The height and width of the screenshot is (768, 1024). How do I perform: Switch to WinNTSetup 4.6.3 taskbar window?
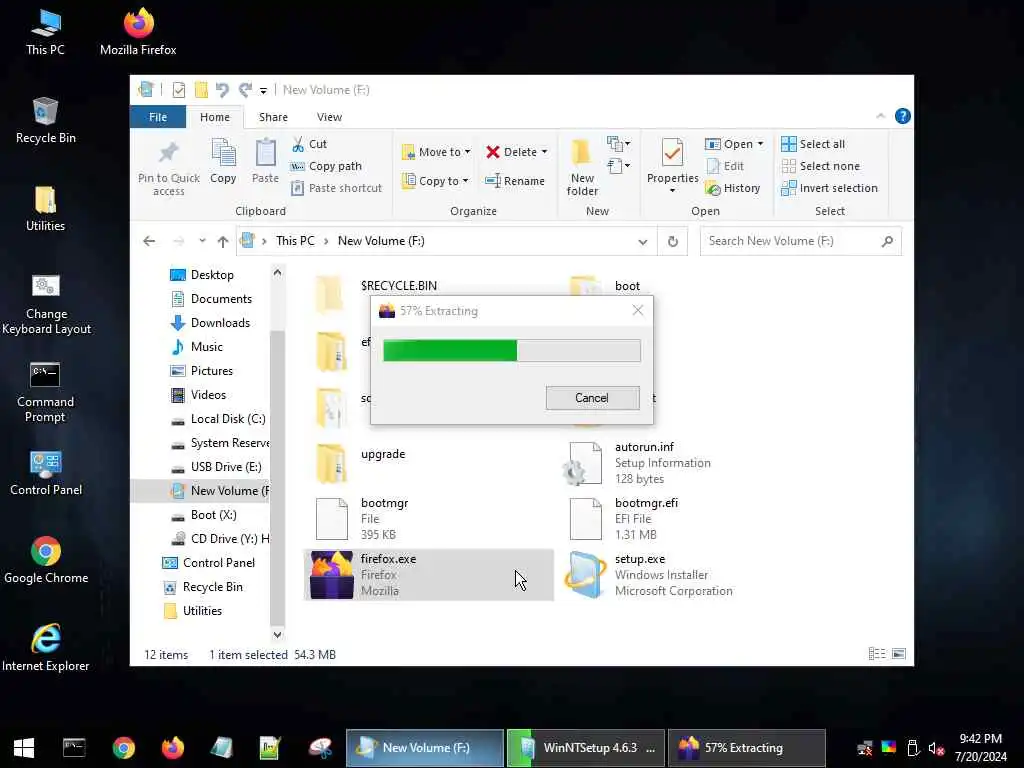pos(586,748)
